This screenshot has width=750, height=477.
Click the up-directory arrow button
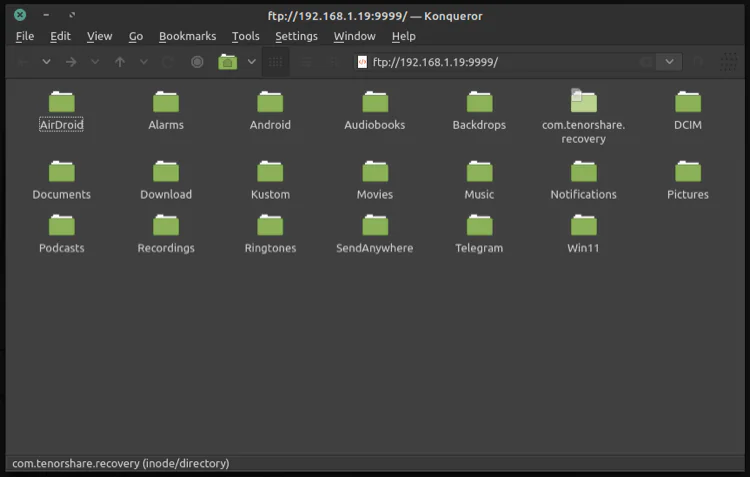120,62
